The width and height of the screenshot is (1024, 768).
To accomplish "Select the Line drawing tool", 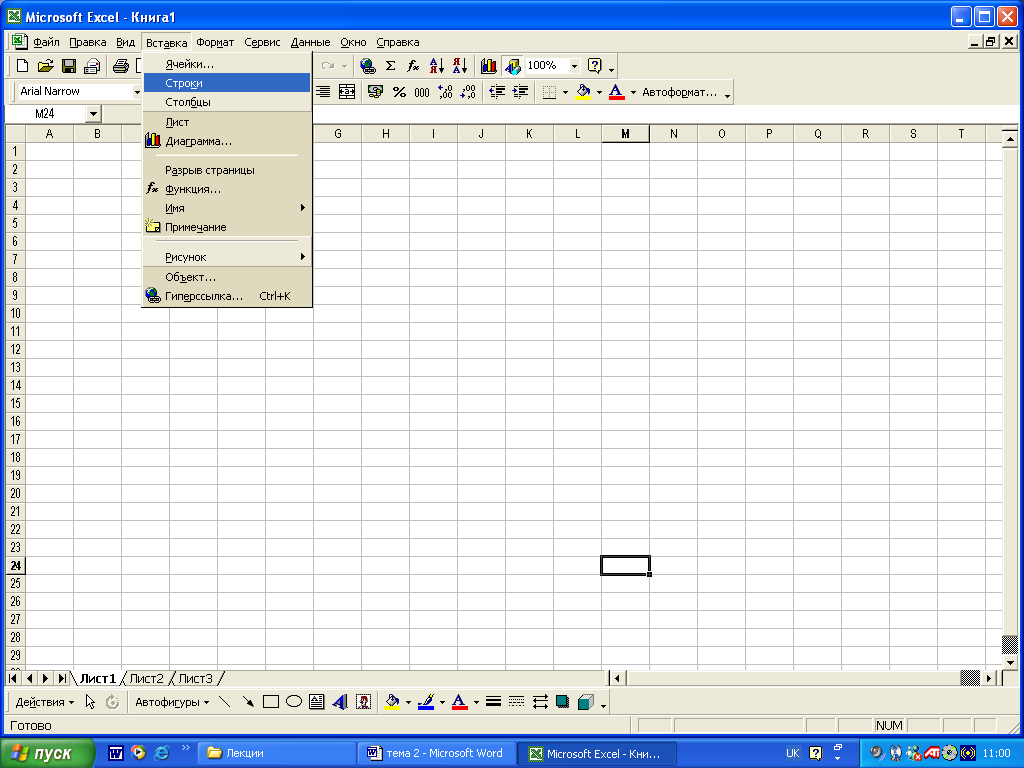I will (224, 703).
